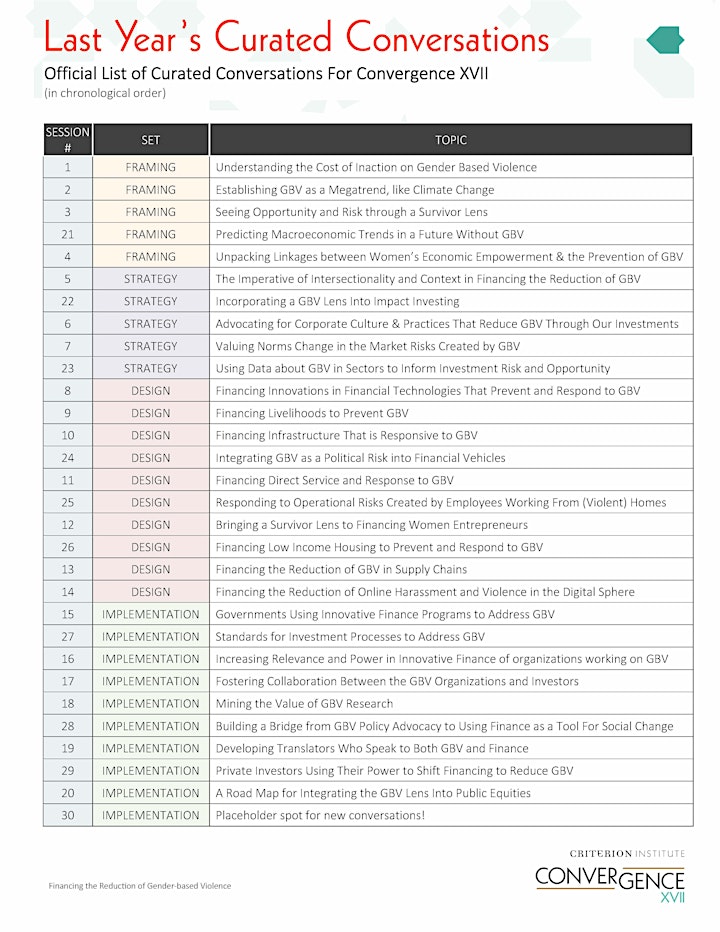Select 'Valuing Norms Change in the Market Risks' topic
This screenshot has height=932, width=720.
tap(367, 346)
